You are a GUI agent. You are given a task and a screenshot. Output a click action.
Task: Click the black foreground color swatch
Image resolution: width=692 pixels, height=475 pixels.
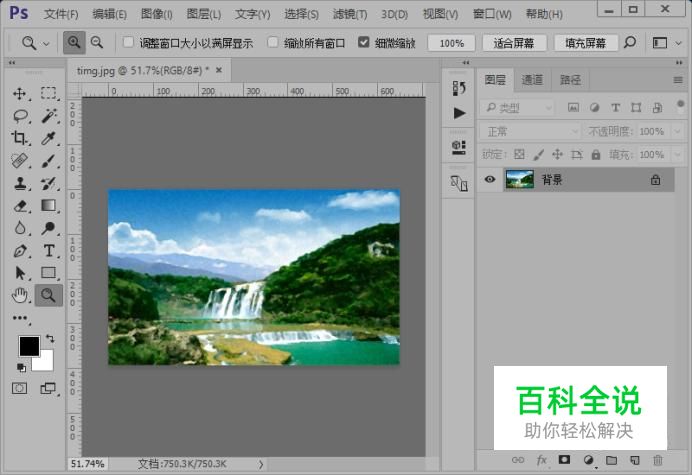29,346
